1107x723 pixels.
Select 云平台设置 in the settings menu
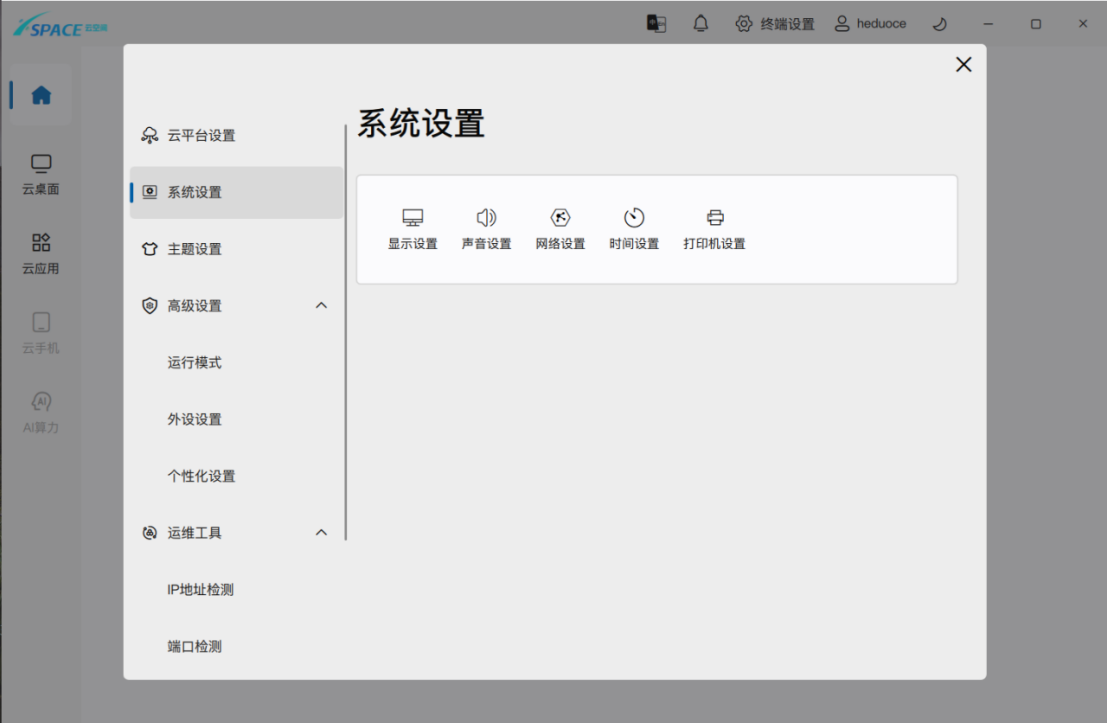(201, 136)
